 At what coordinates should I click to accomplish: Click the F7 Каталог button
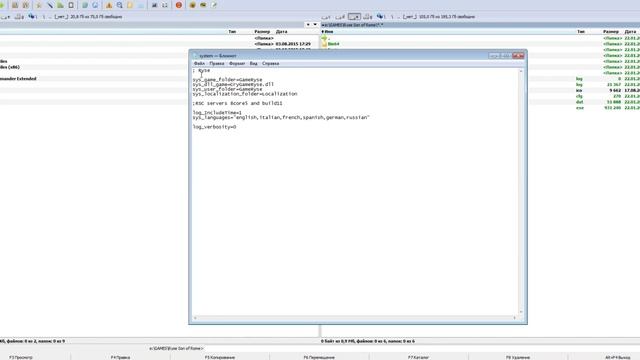click(418, 357)
